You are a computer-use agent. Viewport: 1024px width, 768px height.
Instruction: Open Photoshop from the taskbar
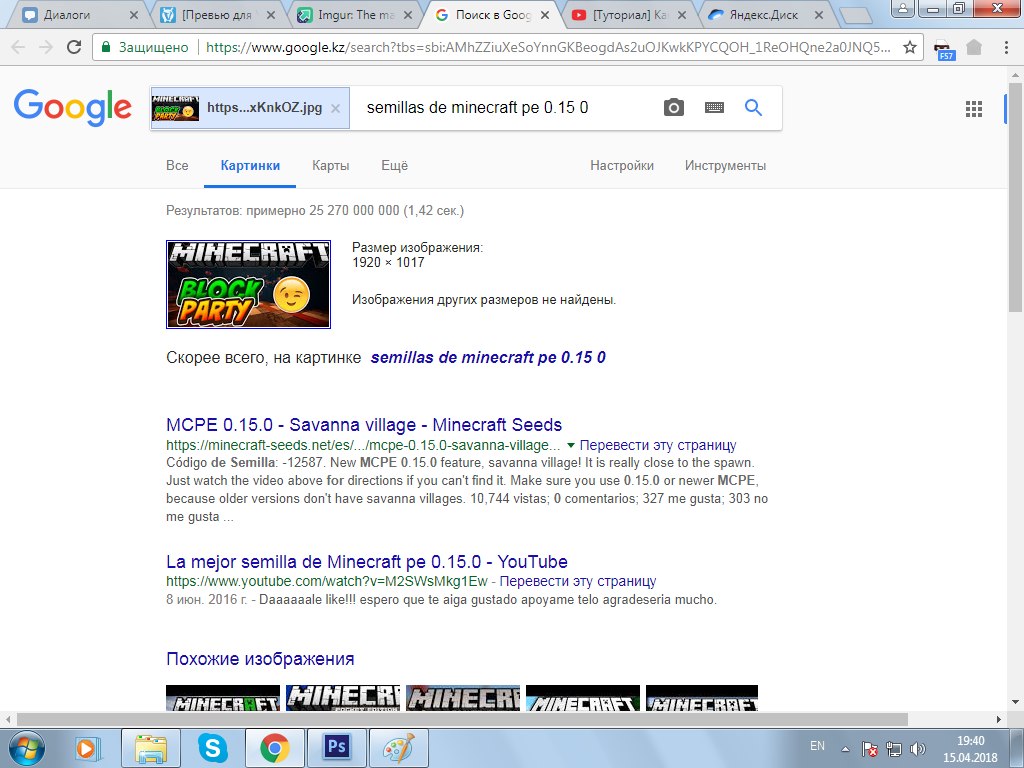336,747
